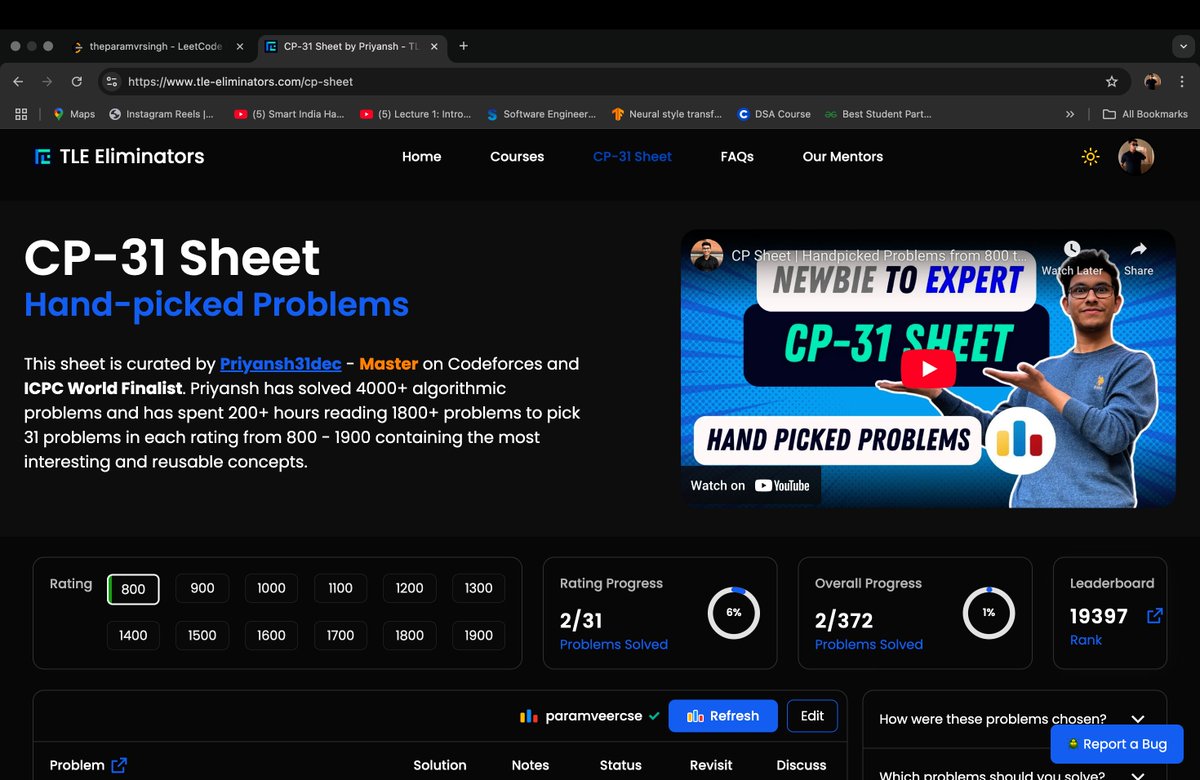Select the 800 rating filter
This screenshot has height=780, width=1200.
[x=133, y=589]
